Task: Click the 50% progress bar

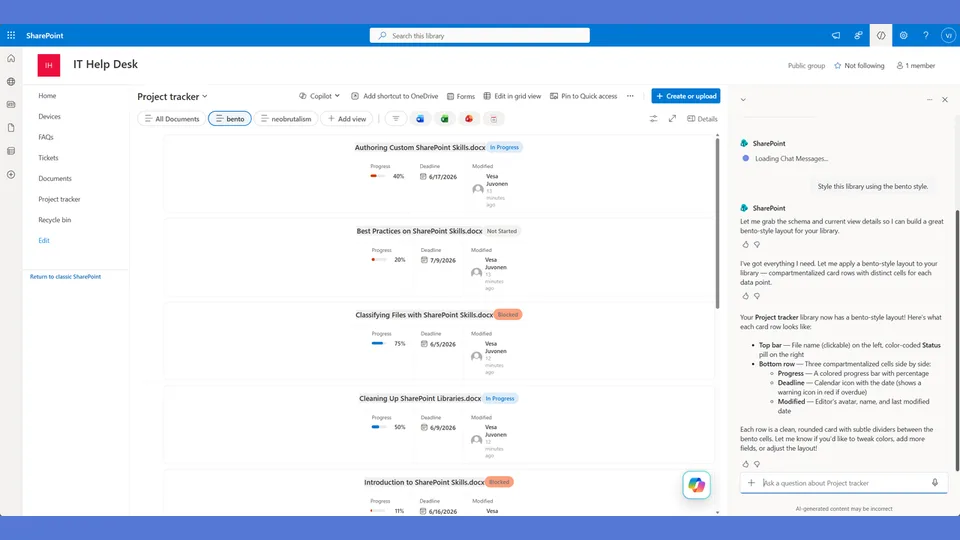Action: click(x=379, y=427)
